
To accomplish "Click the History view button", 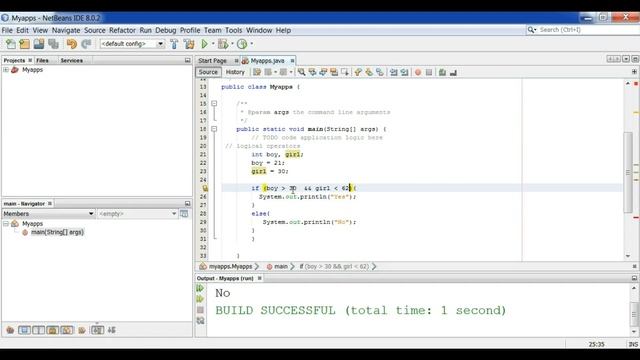I will click(x=235, y=72).
